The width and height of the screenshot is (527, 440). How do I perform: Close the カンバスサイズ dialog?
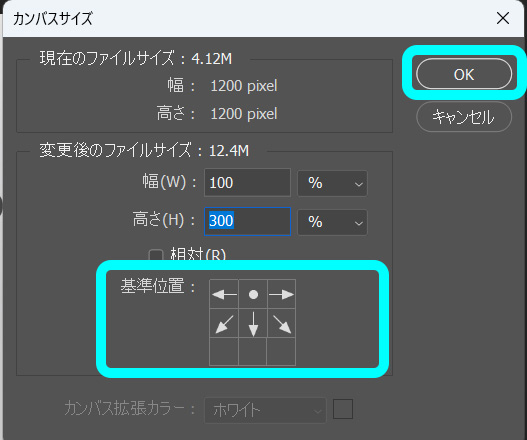coord(503,18)
